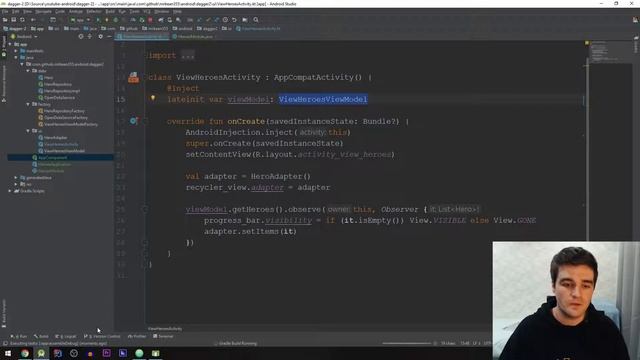The image size is (640, 360).
Task: Select OpenDataService in project tree
Action: pyautogui.click(x=56, y=98)
